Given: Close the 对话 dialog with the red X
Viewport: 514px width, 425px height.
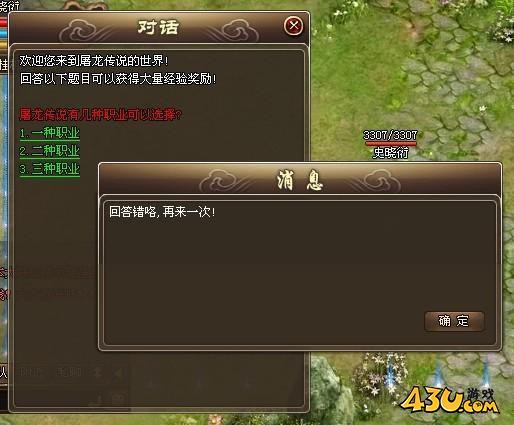Looking at the screenshot, I should pos(293,26).
